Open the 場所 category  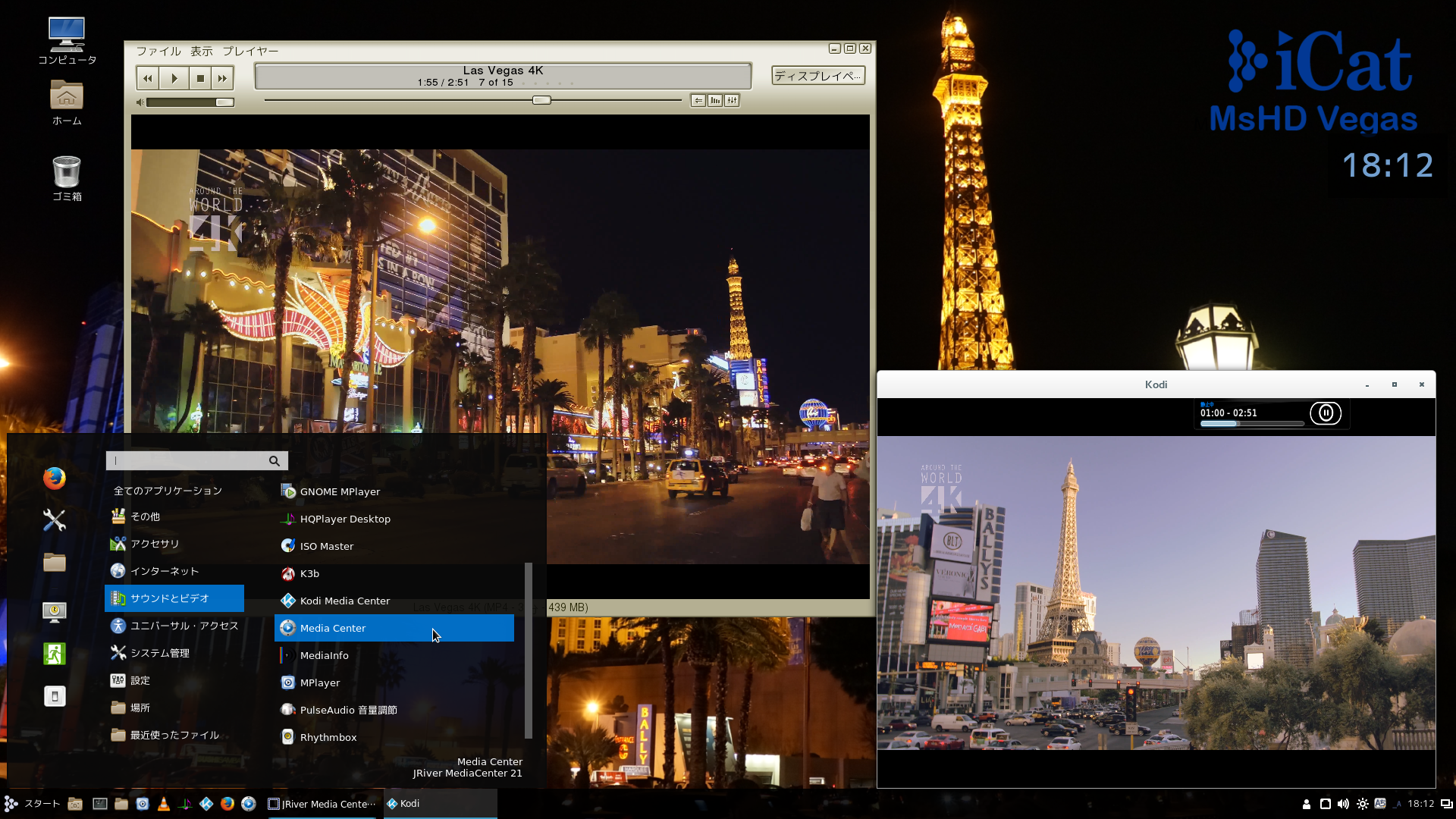coord(174,708)
